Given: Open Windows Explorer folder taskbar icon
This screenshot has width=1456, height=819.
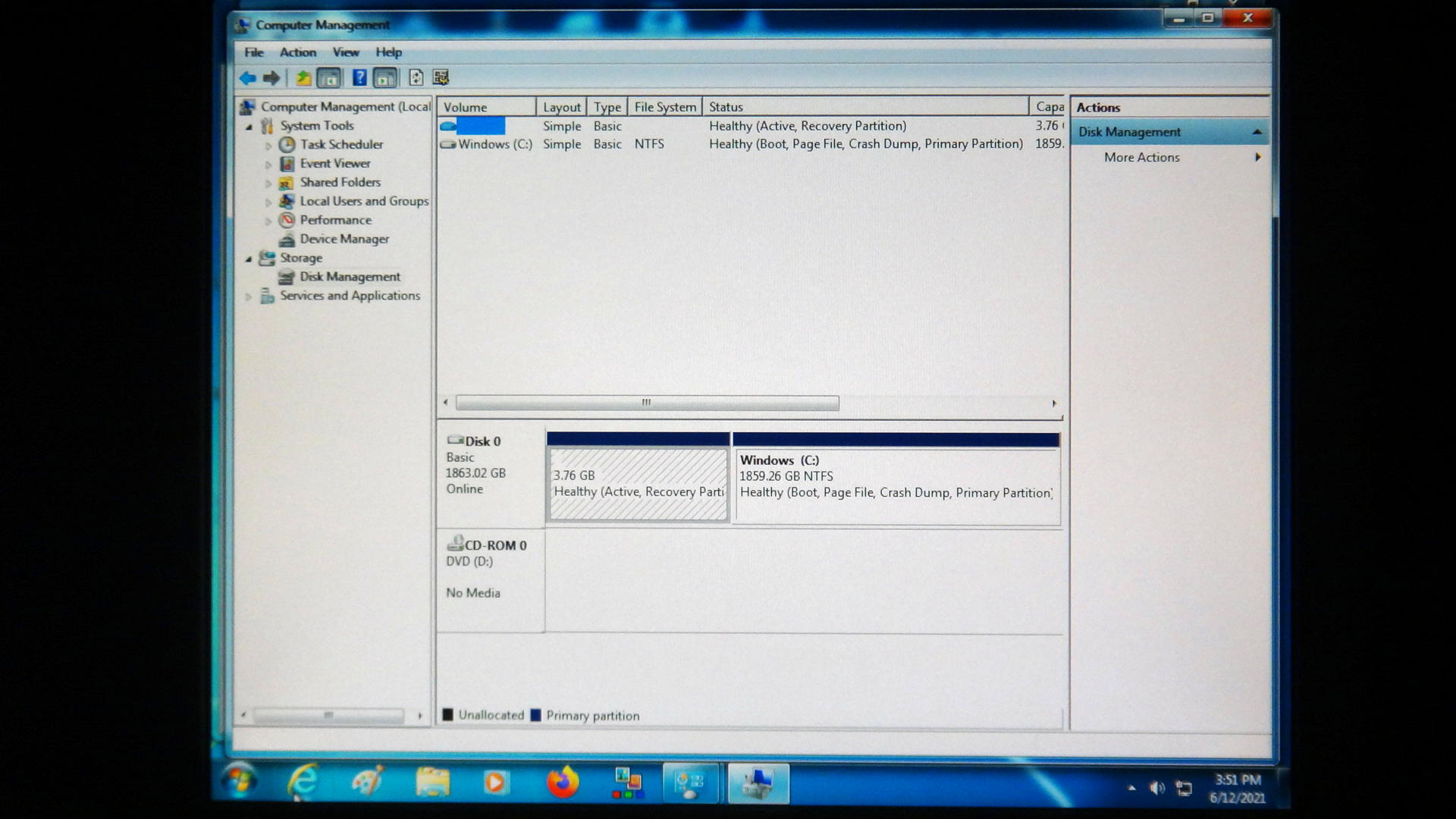Looking at the screenshot, I should (x=432, y=782).
